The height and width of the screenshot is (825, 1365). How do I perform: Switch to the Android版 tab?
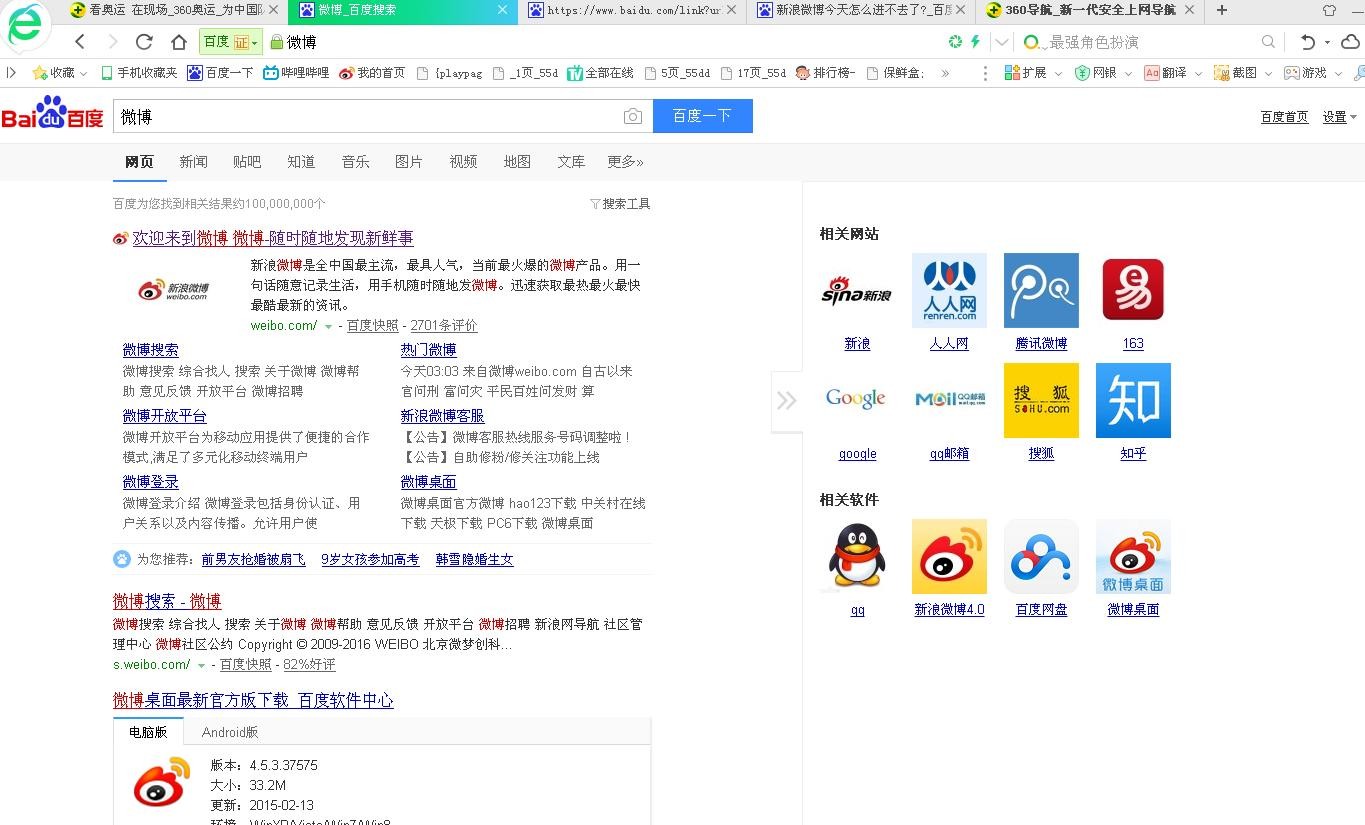tap(229, 731)
